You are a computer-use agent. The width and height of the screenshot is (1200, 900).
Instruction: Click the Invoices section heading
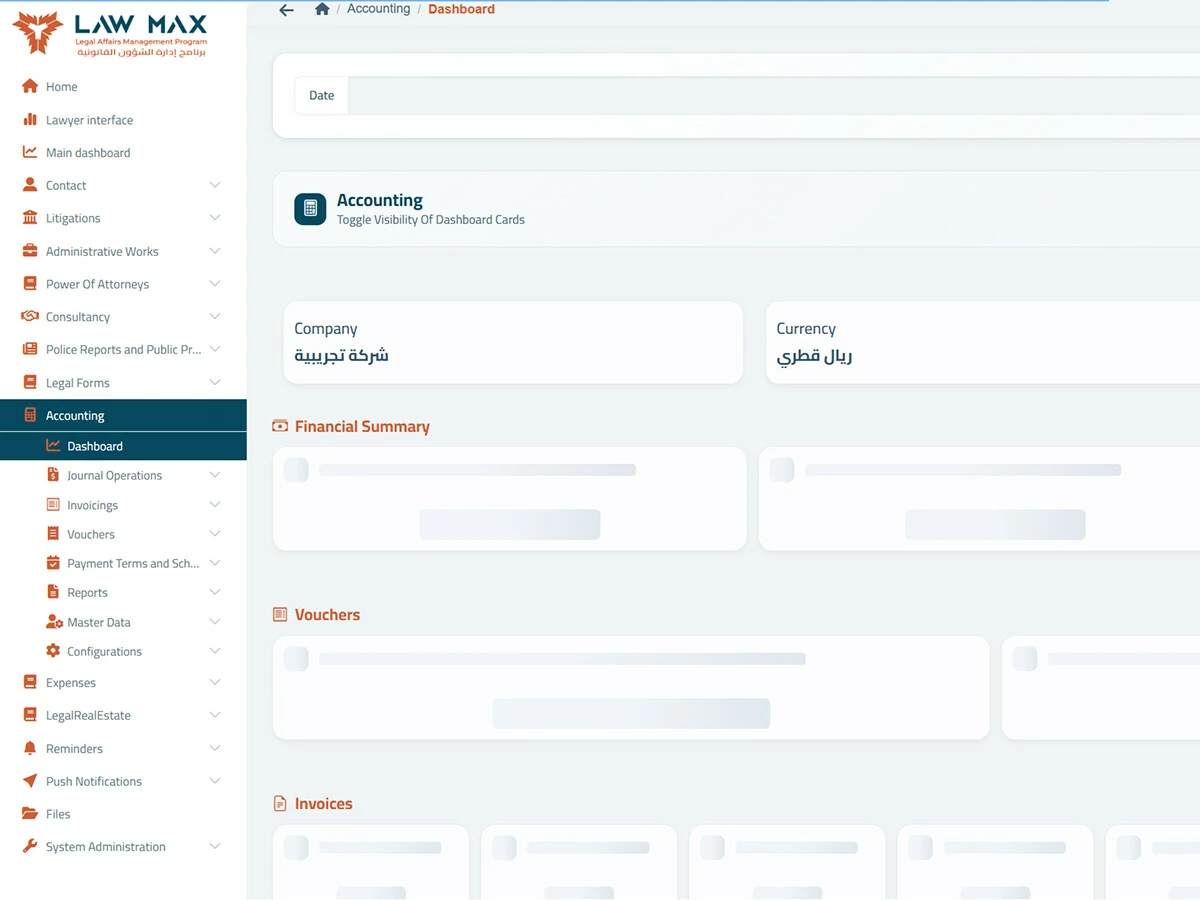[324, 804]
